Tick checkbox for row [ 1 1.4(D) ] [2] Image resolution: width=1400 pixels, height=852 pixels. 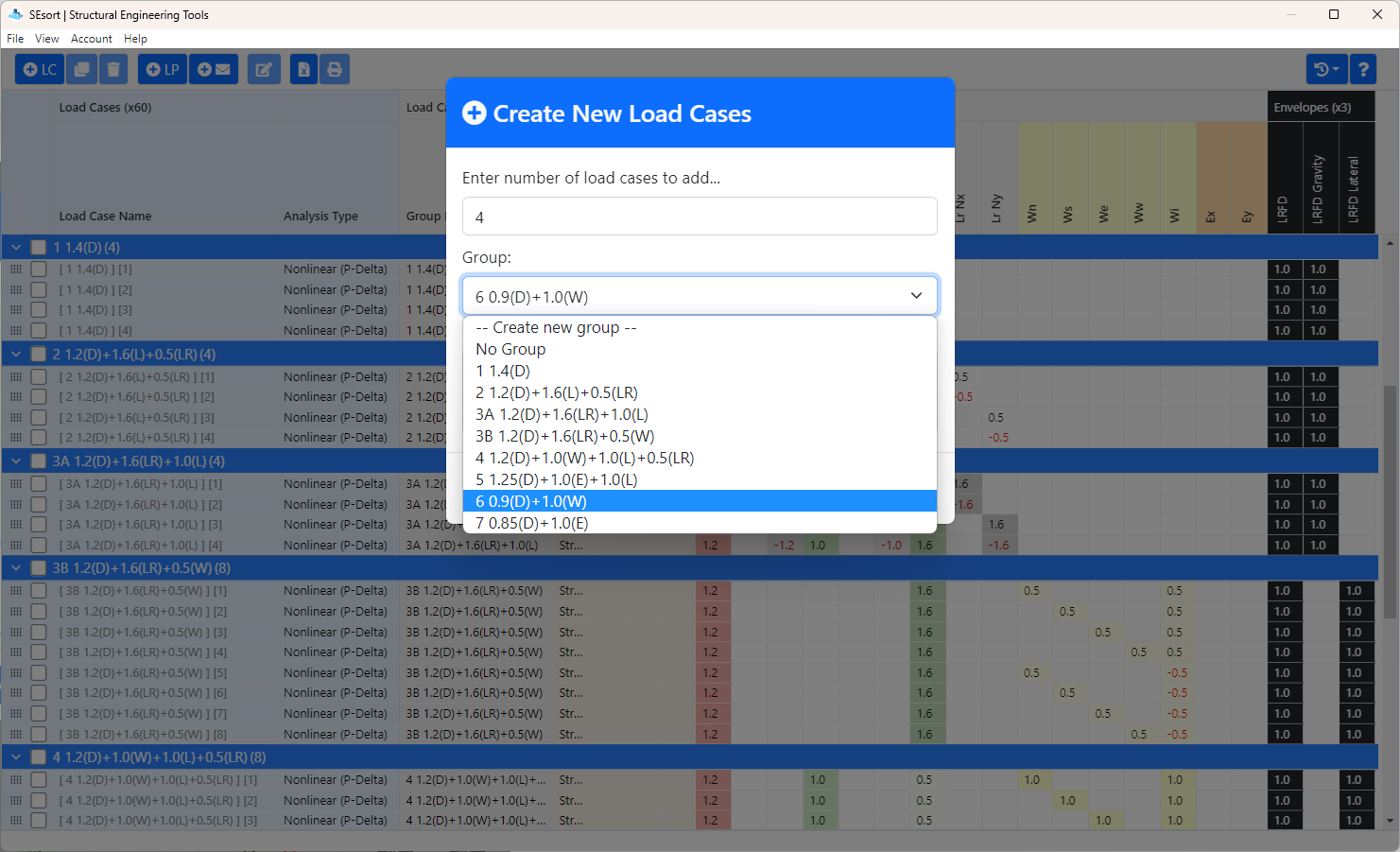[39, 289]
